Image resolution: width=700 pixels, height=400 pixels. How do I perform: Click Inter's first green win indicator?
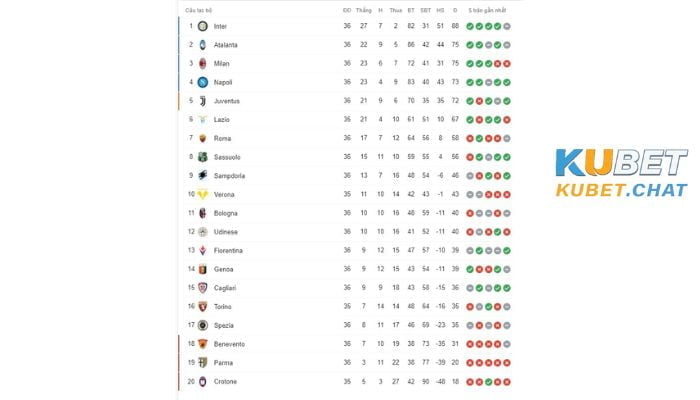pos(470,26)
